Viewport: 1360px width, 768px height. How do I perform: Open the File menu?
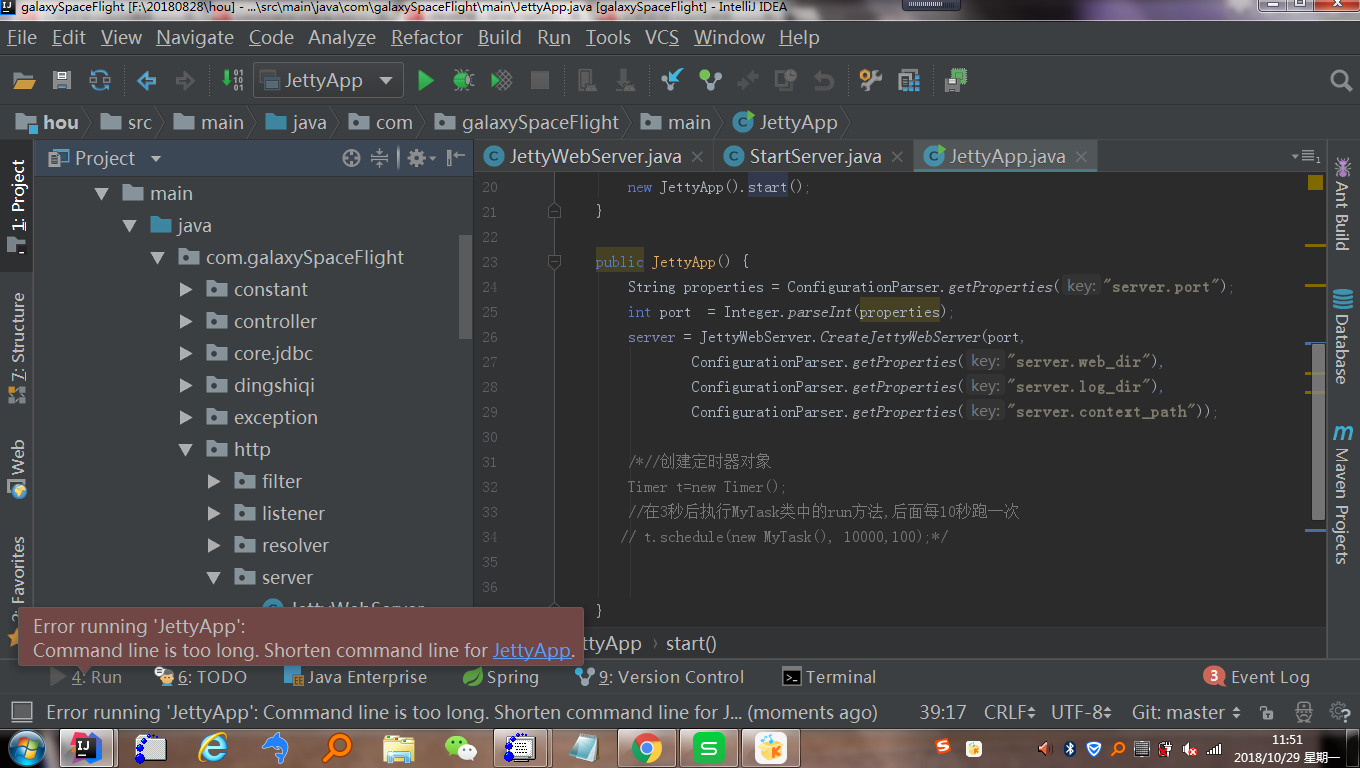click(21, 37)
